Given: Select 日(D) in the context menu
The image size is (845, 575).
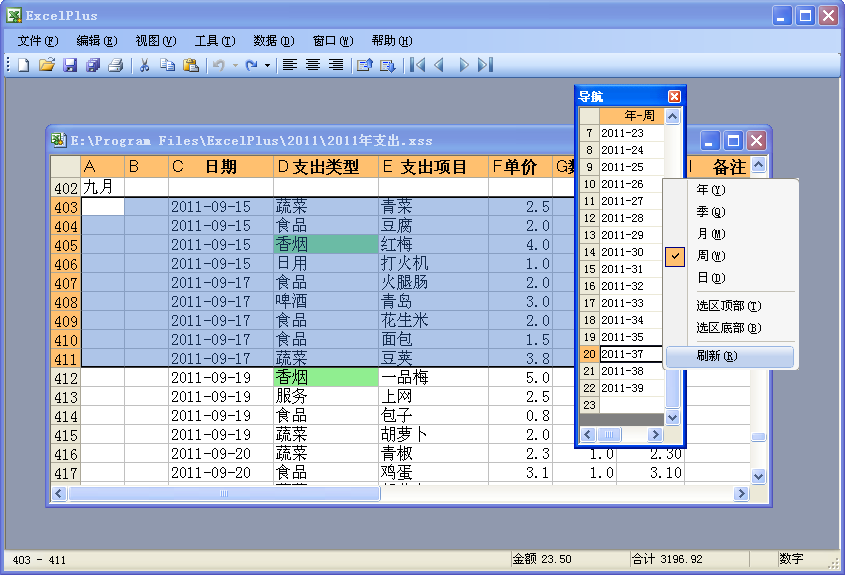Looking at the screenshot, I should pos(730,278).
